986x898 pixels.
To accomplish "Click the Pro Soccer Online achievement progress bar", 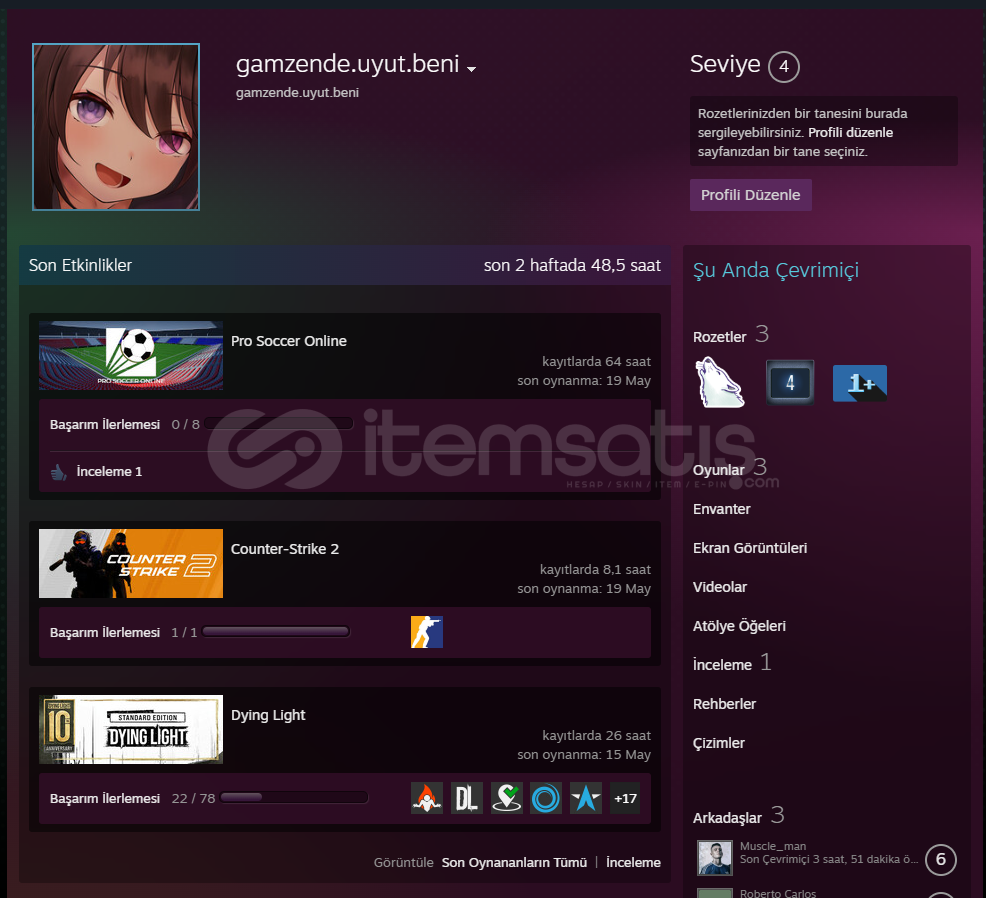I will point(278,424).
